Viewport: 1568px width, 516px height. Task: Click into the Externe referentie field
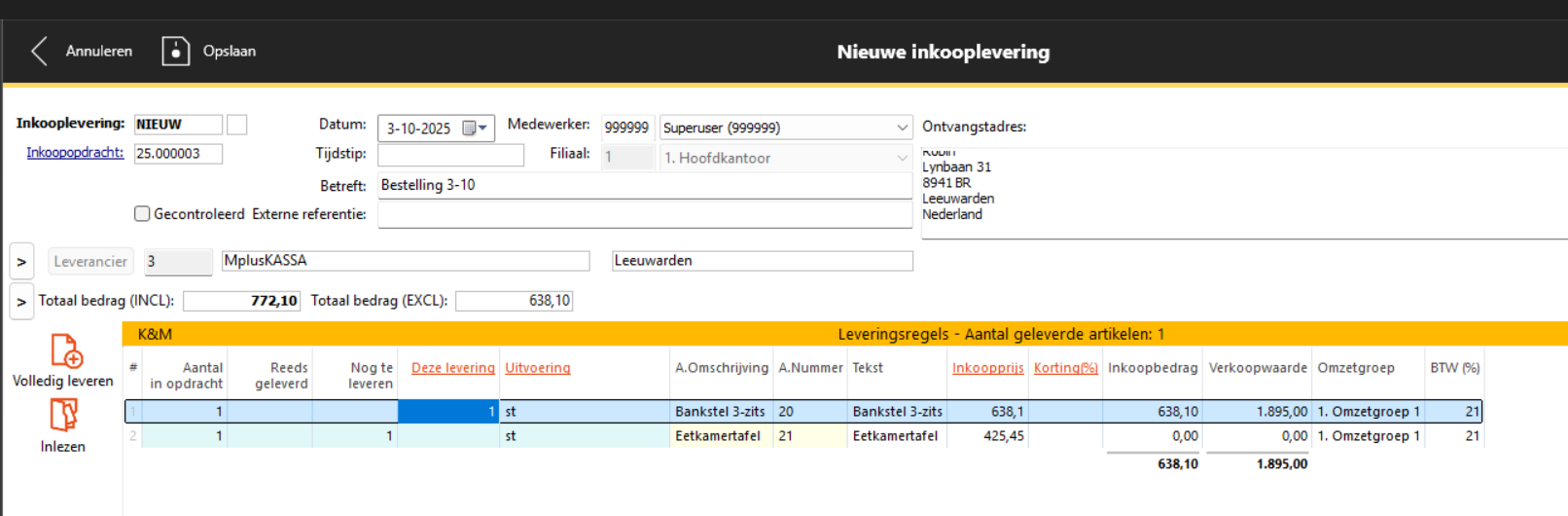coord(644,215)
